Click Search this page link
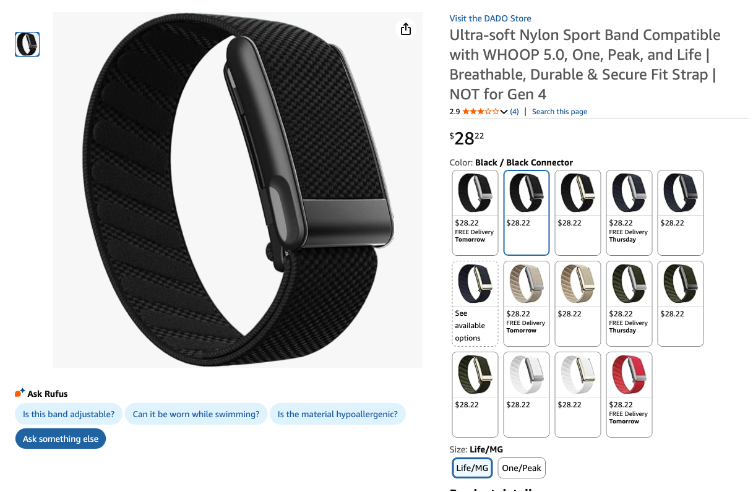The image size is (752, 492). (x=559, y=112)
